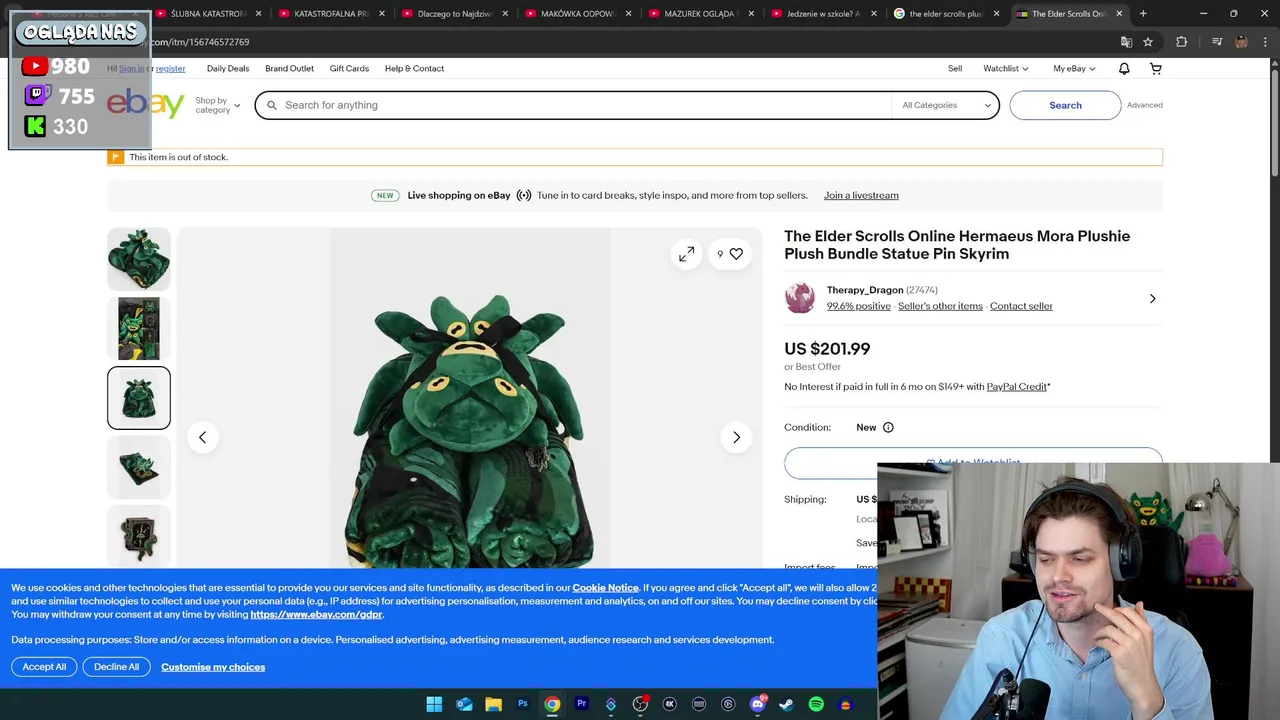The height and width of the screenshot is (720, 1280).
Task: Open the Shop by category dropdown
Action: coord(217,105)
